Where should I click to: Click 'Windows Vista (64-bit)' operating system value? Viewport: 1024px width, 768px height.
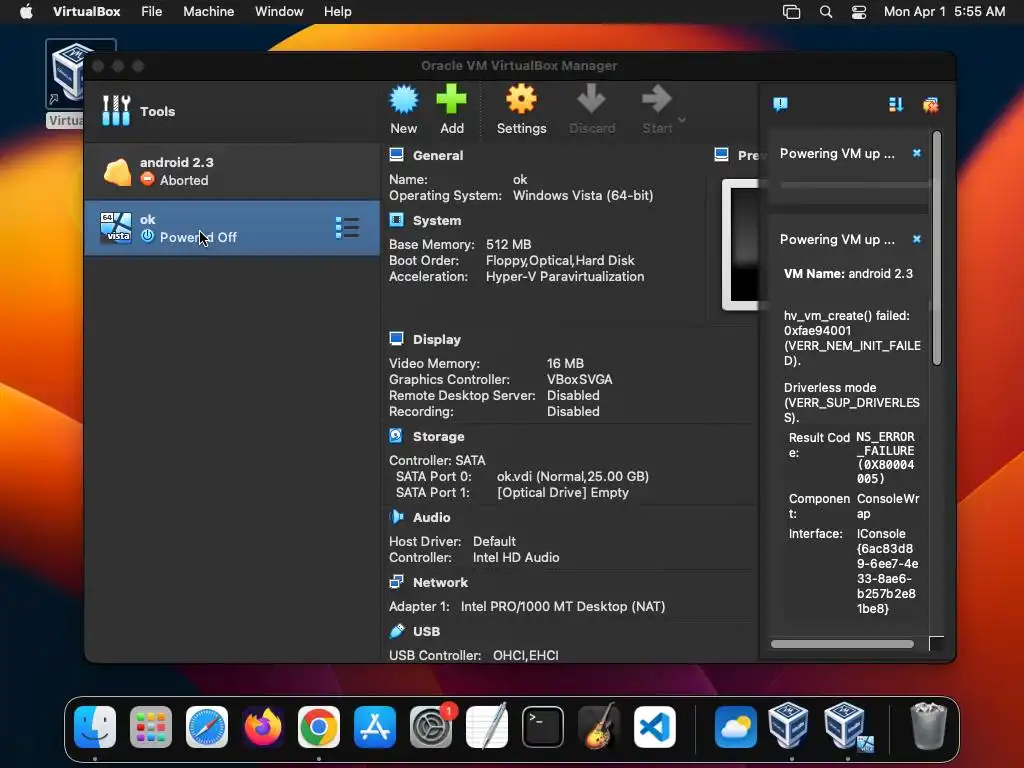click(x=583, y=195)
